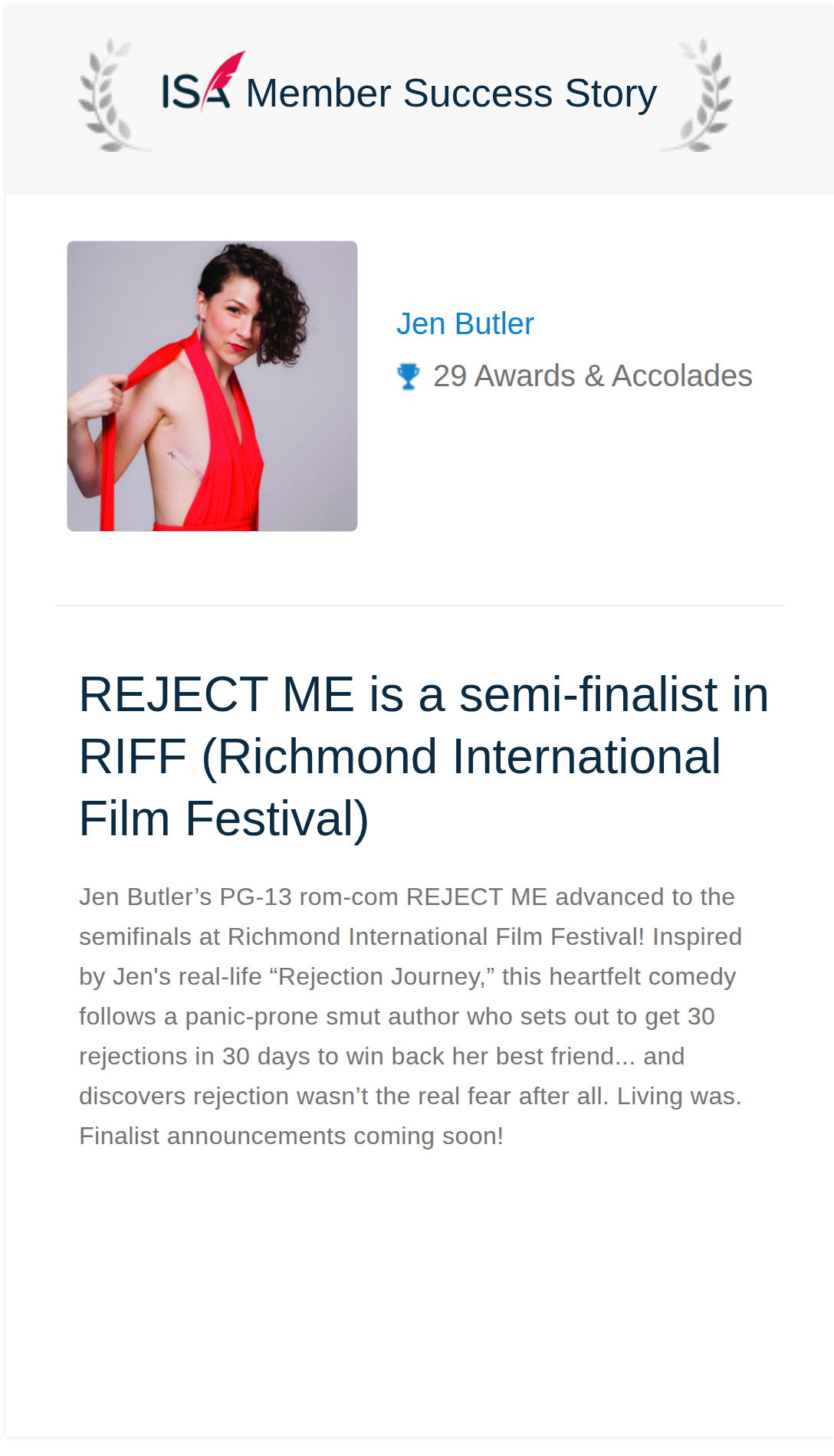
Task: Open Jen Butler's profile link
Action: click(x=465, y=324)
